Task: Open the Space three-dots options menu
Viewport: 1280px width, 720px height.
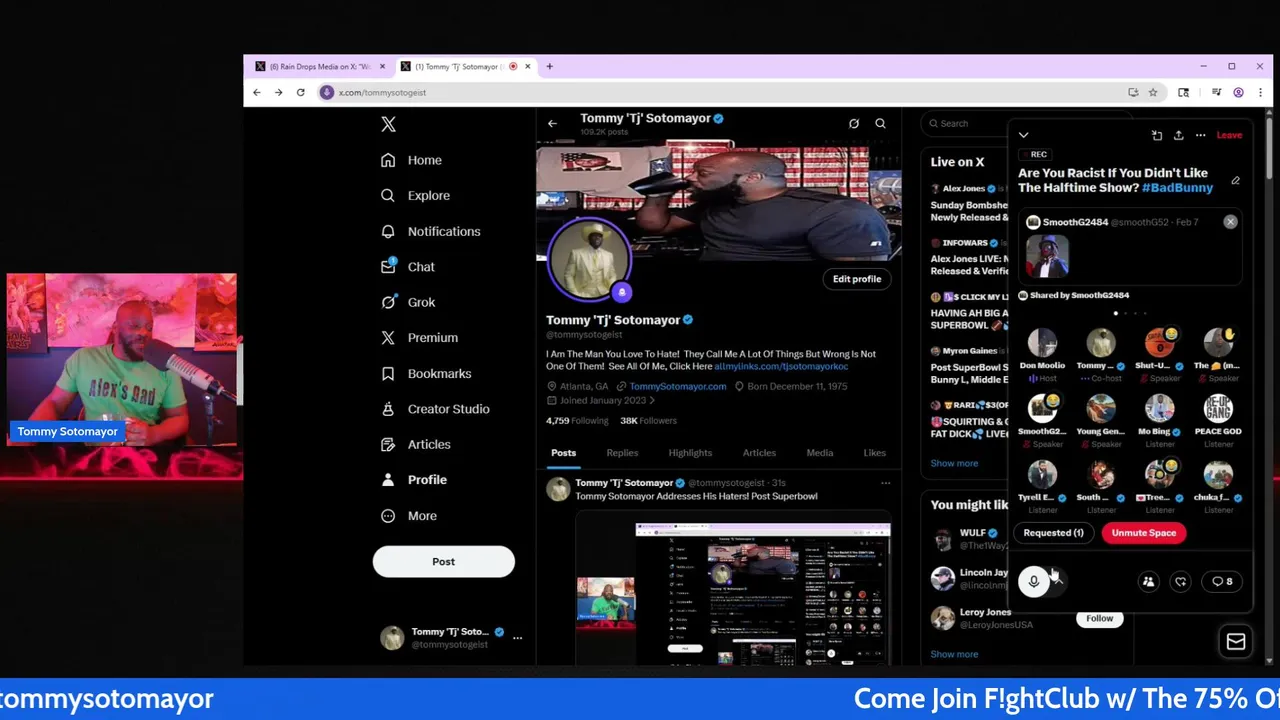Action: 1200,135
